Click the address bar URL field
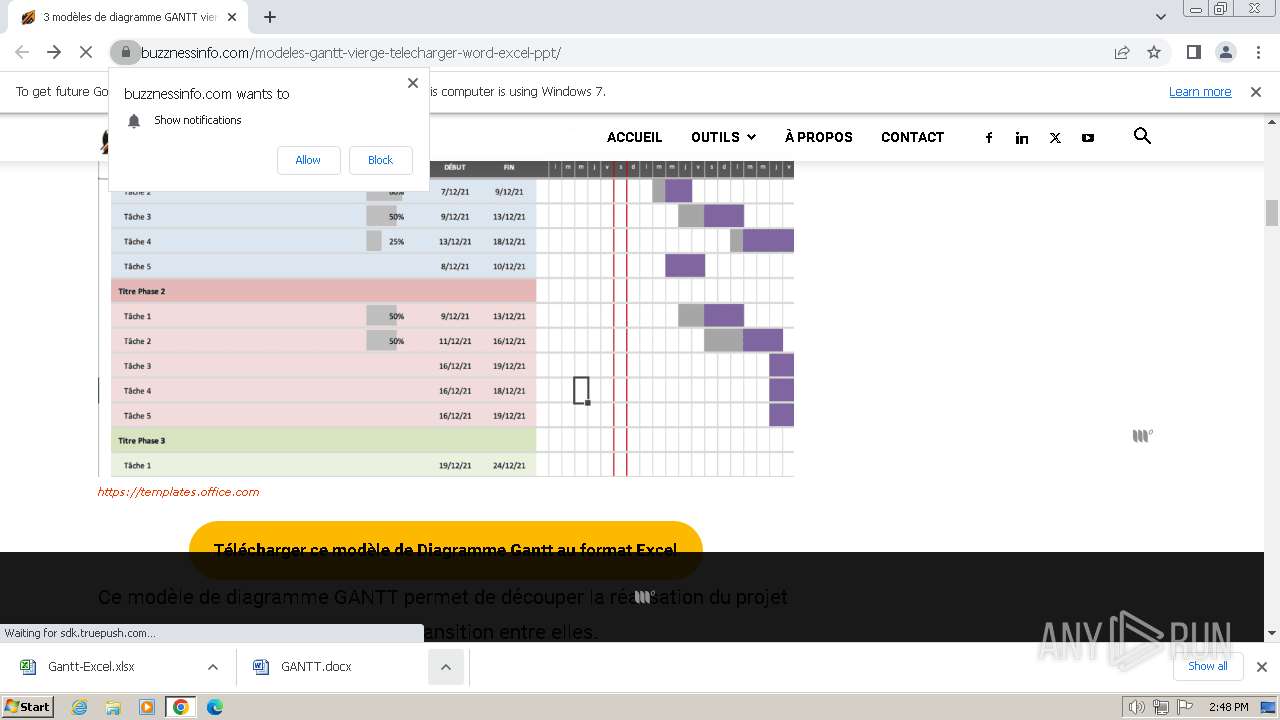The width and height of the screenshot is (1280, 720). click(x=620, y=52)
